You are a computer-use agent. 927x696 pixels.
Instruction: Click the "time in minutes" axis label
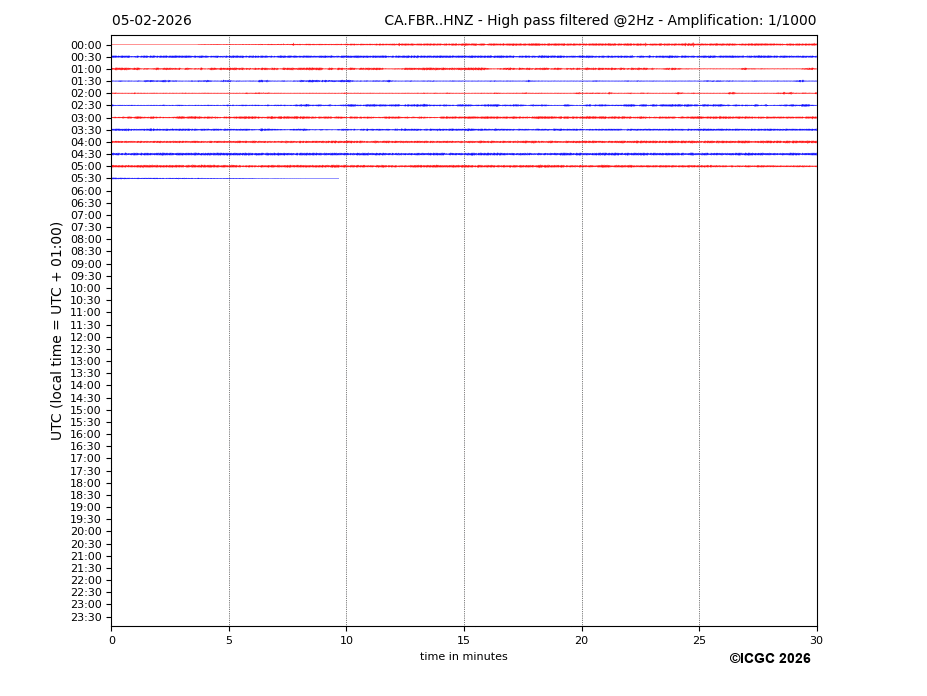(463, 657)
